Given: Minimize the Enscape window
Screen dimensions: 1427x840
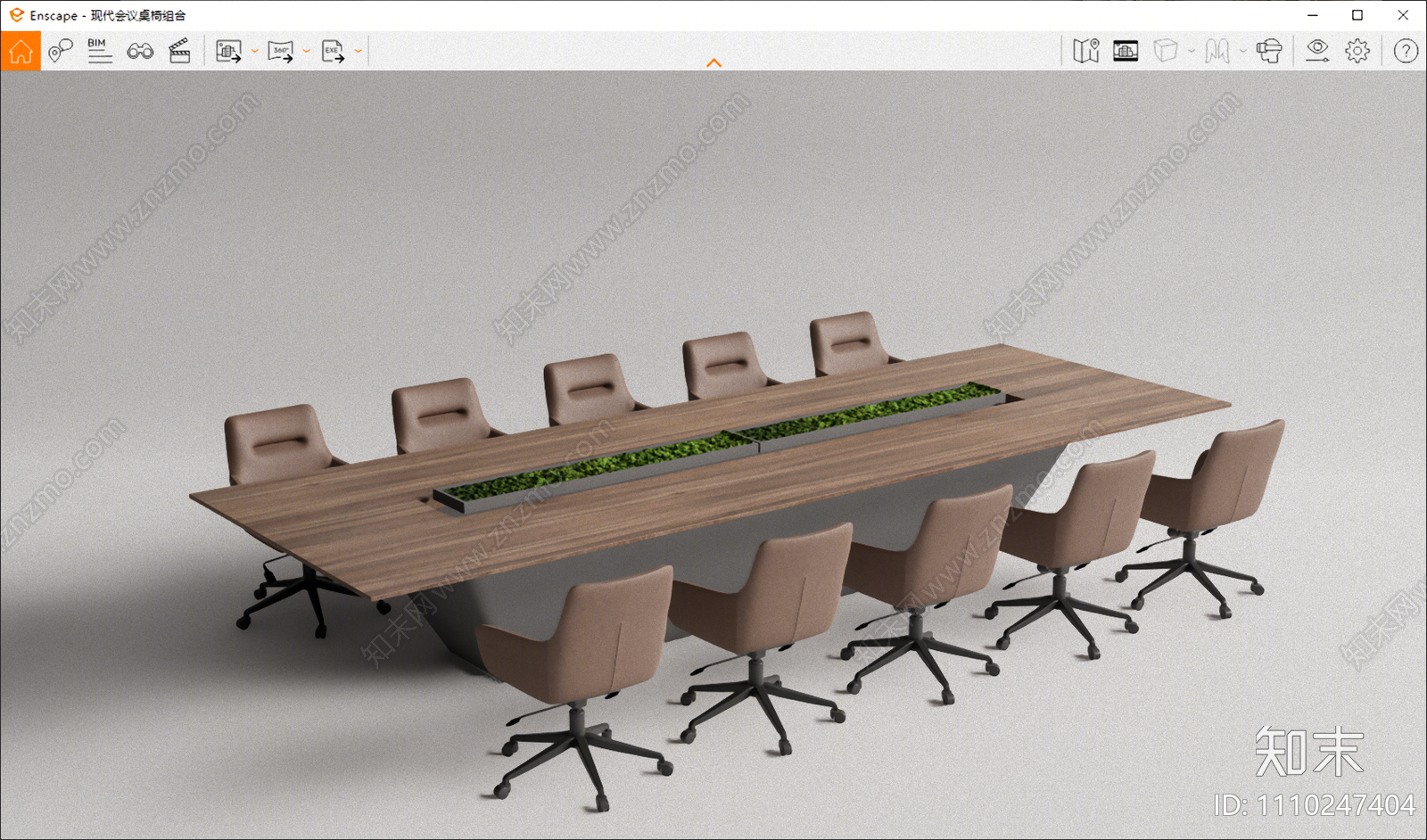Looking at the screenshot, I should (x=1313, y=15).
